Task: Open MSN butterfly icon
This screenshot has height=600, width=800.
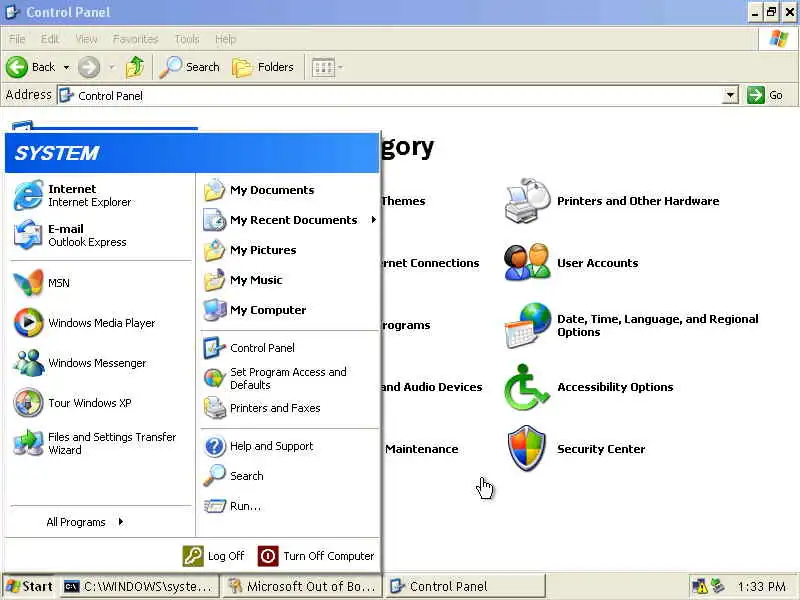Action: click(29, 283)
